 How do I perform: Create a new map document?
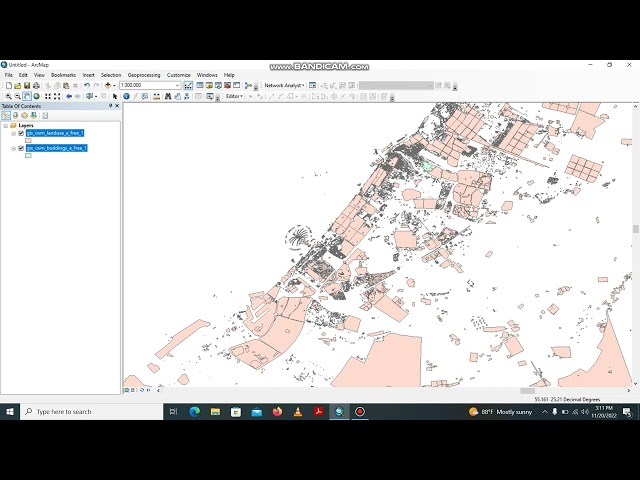point(9,85)
